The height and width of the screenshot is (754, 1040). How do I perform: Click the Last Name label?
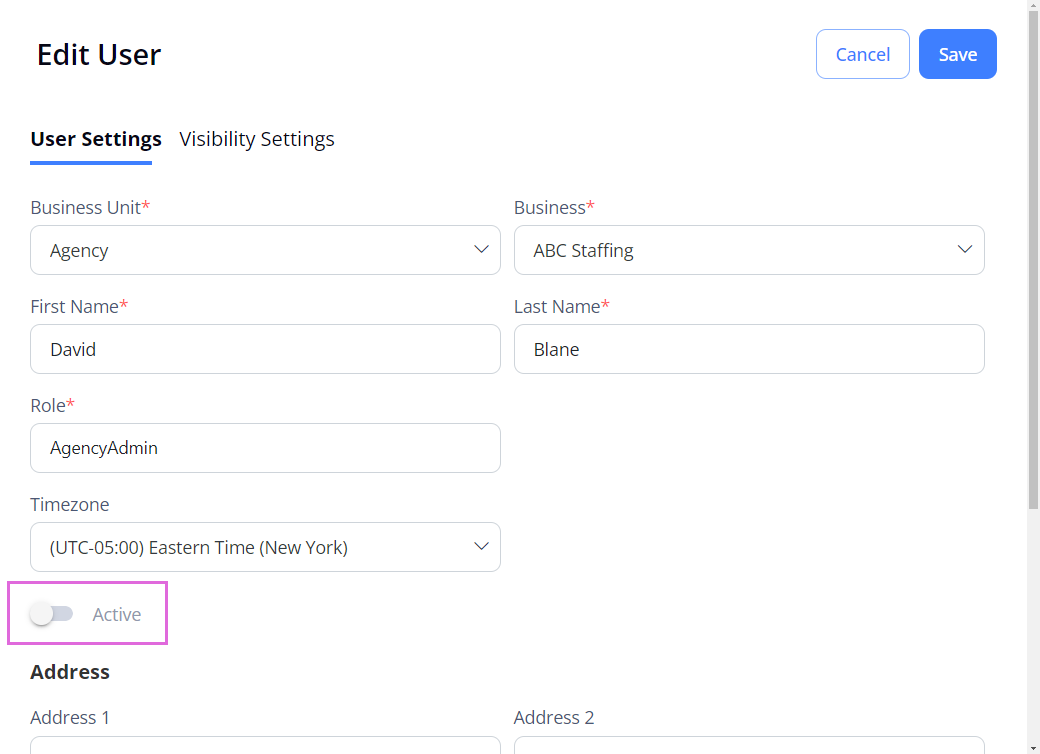pyautogui.click(x=562, y=306)
